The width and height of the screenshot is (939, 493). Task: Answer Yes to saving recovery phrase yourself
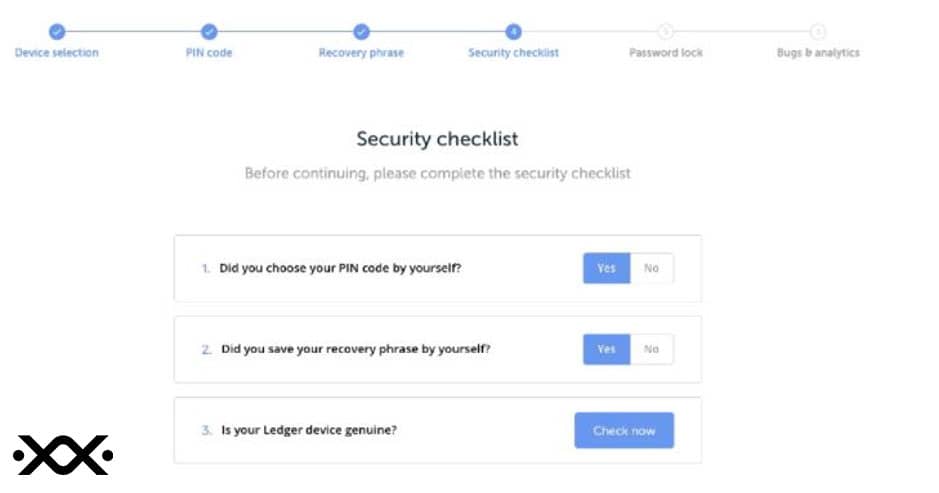607,349
